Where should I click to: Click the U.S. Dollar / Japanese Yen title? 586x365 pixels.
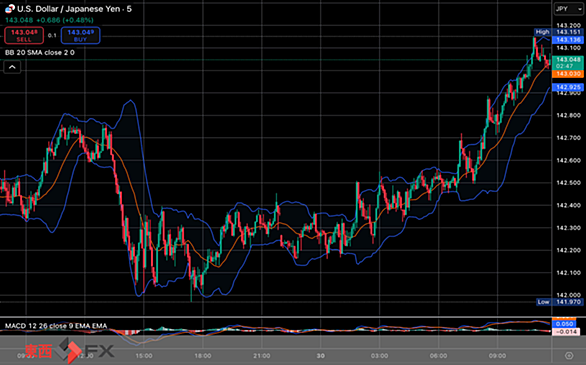[74, 9]
